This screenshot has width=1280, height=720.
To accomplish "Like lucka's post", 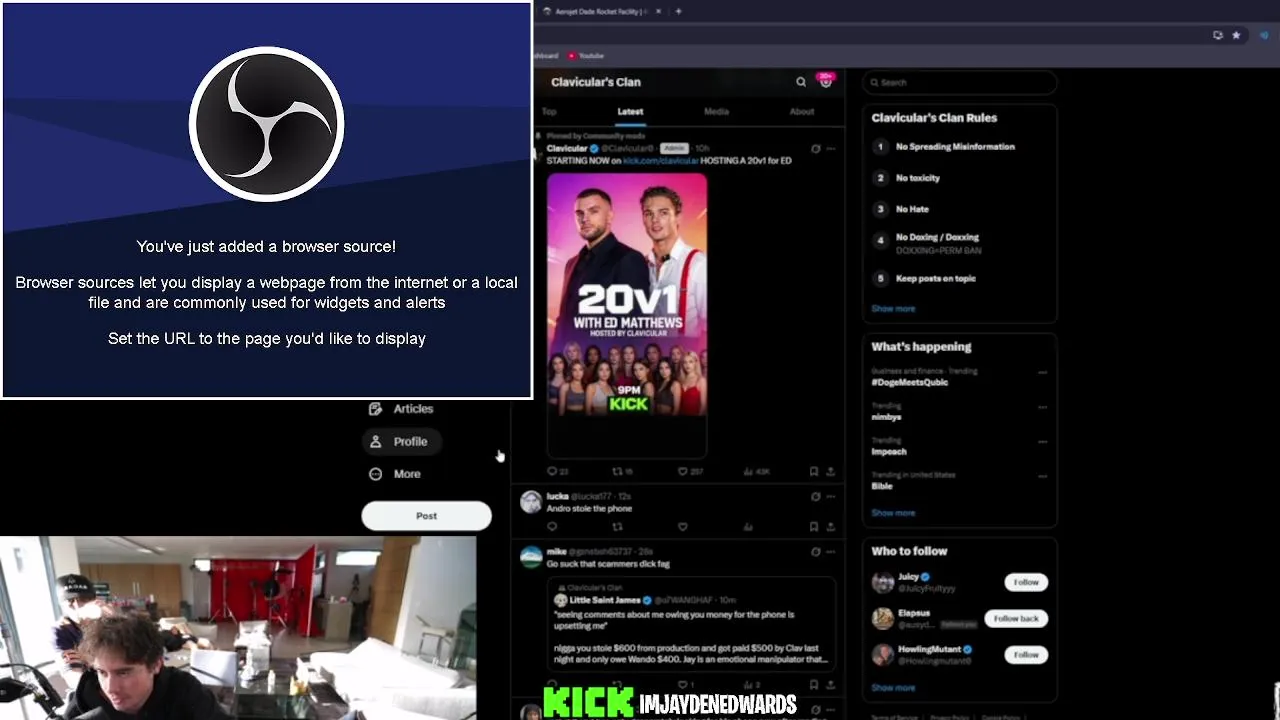I will point(683,526).
